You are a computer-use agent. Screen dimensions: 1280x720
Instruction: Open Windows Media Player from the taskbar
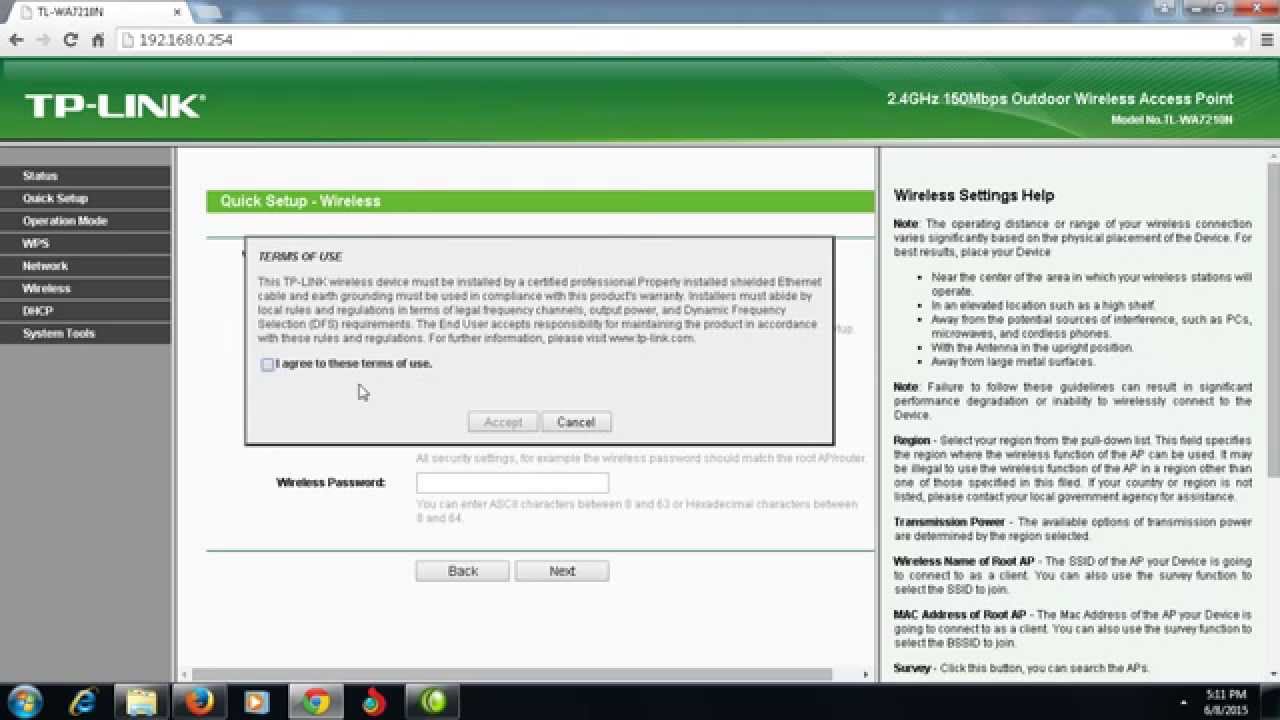[x=257, y=702]
